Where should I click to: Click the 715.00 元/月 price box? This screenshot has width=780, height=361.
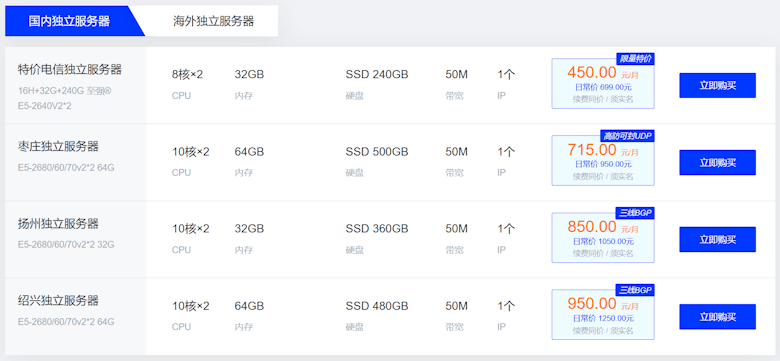tap(603, 161)
